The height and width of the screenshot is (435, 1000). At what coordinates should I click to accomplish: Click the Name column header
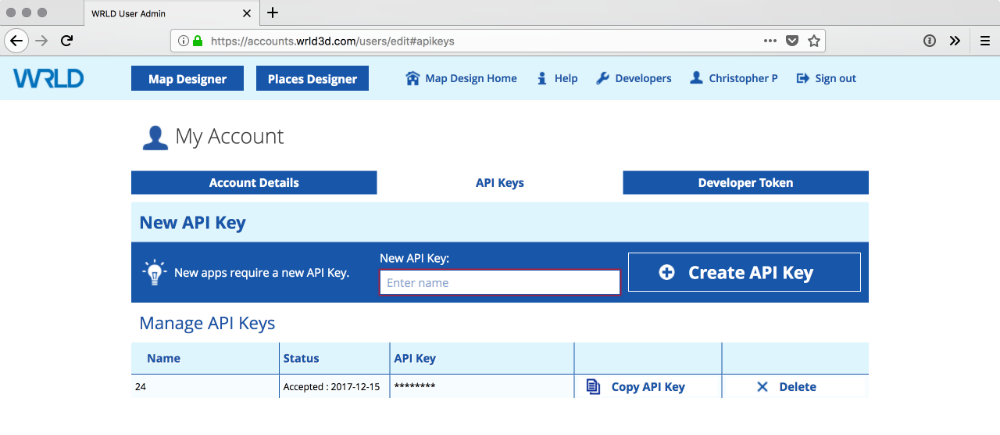click(163, 358)
